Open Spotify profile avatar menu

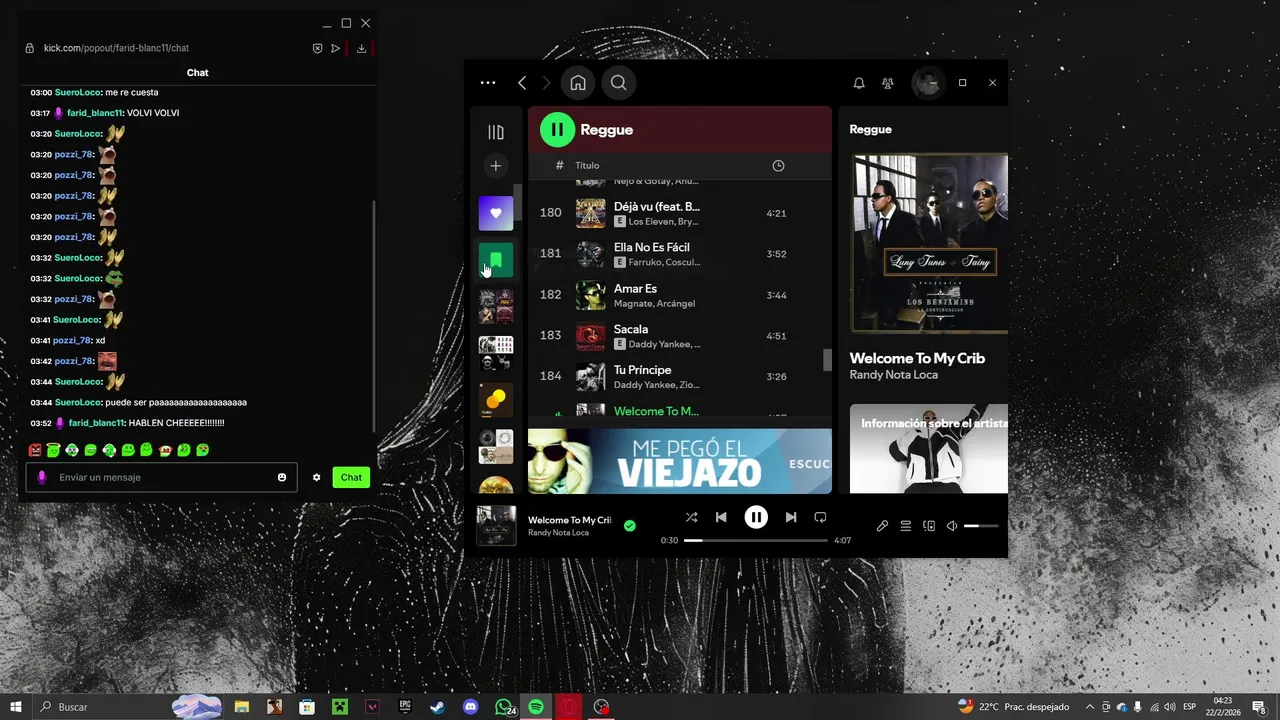pyautogui.click(x=928, y=83)
